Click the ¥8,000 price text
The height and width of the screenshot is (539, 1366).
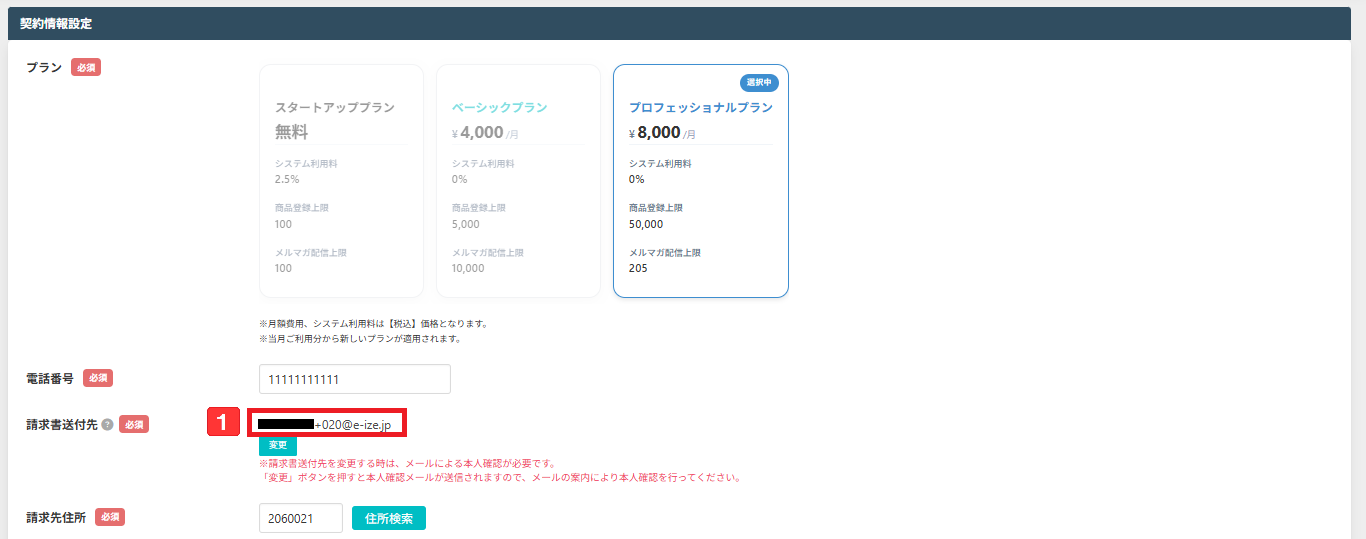[659, 132]
